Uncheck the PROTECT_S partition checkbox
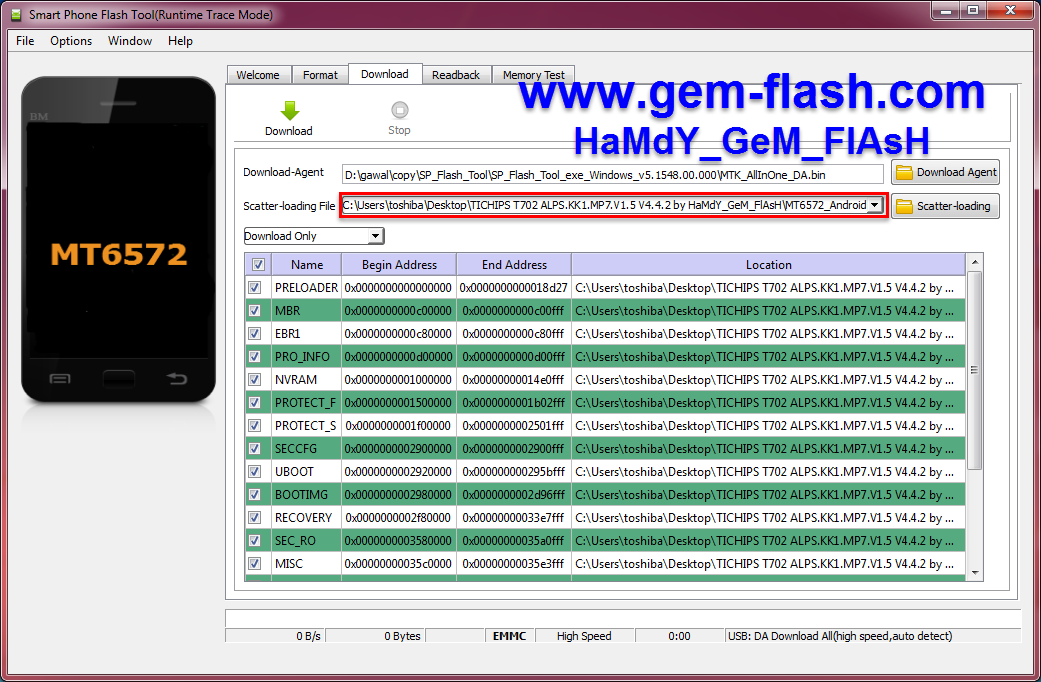This screenshot has width=1041, height=682. pyautogui.click(x=254, y=426)
